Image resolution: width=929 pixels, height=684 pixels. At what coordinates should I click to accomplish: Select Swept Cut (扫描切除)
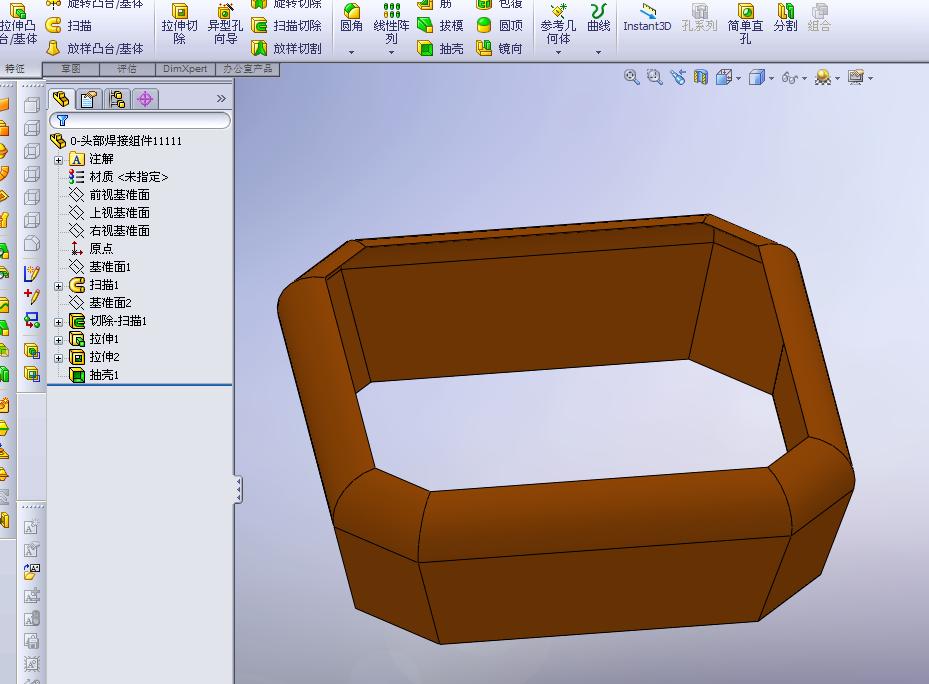point(286,25)
